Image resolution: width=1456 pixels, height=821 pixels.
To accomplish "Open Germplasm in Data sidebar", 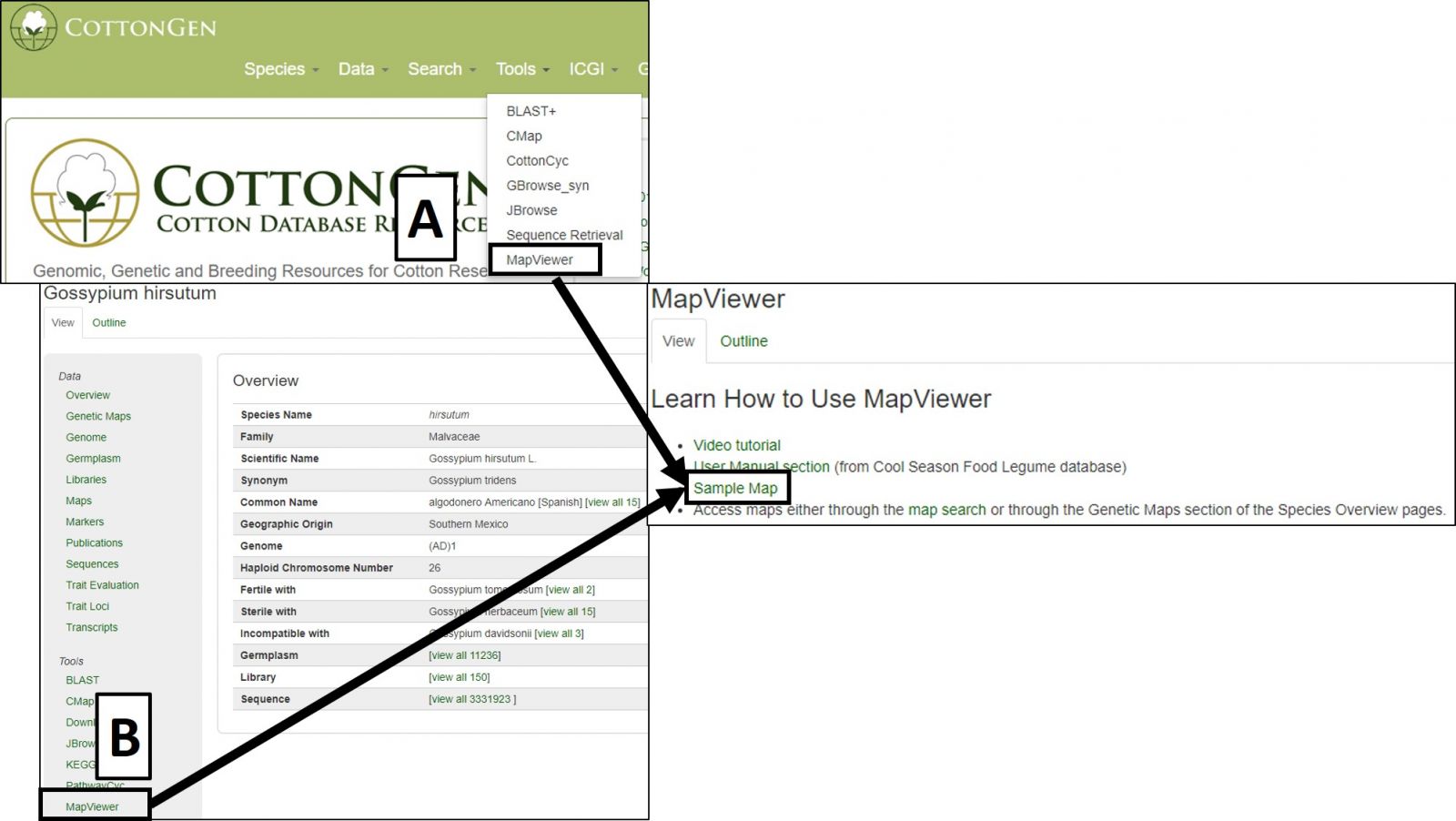I will point(93,458).
